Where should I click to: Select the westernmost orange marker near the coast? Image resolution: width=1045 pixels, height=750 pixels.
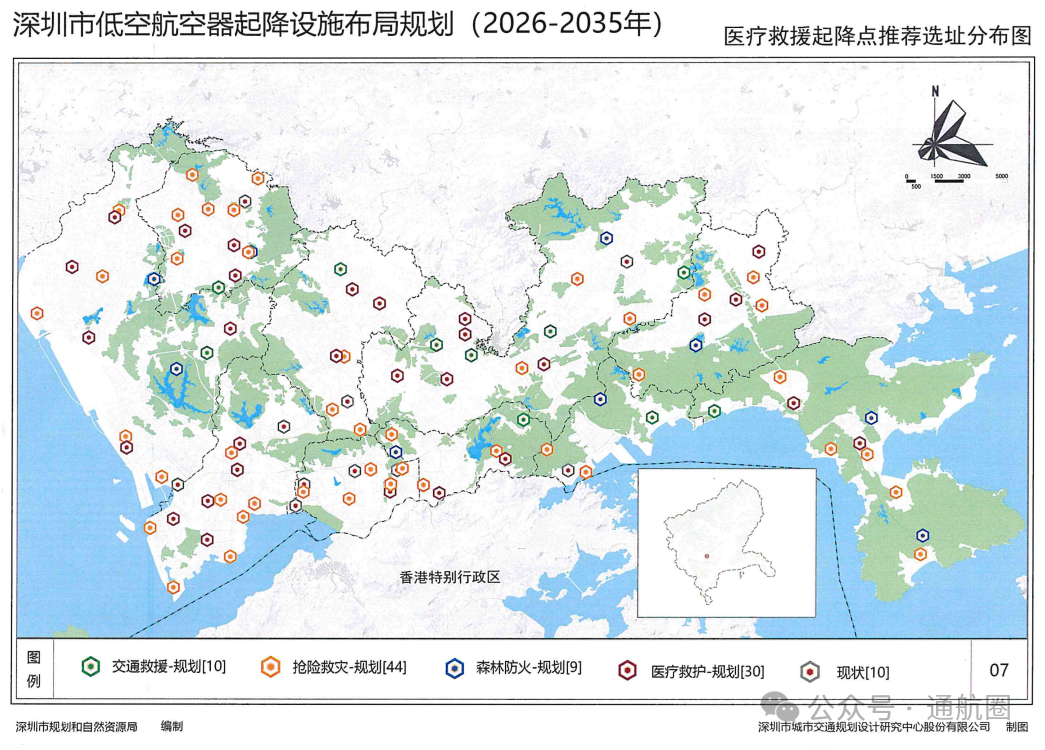click(x=37, y=313)
